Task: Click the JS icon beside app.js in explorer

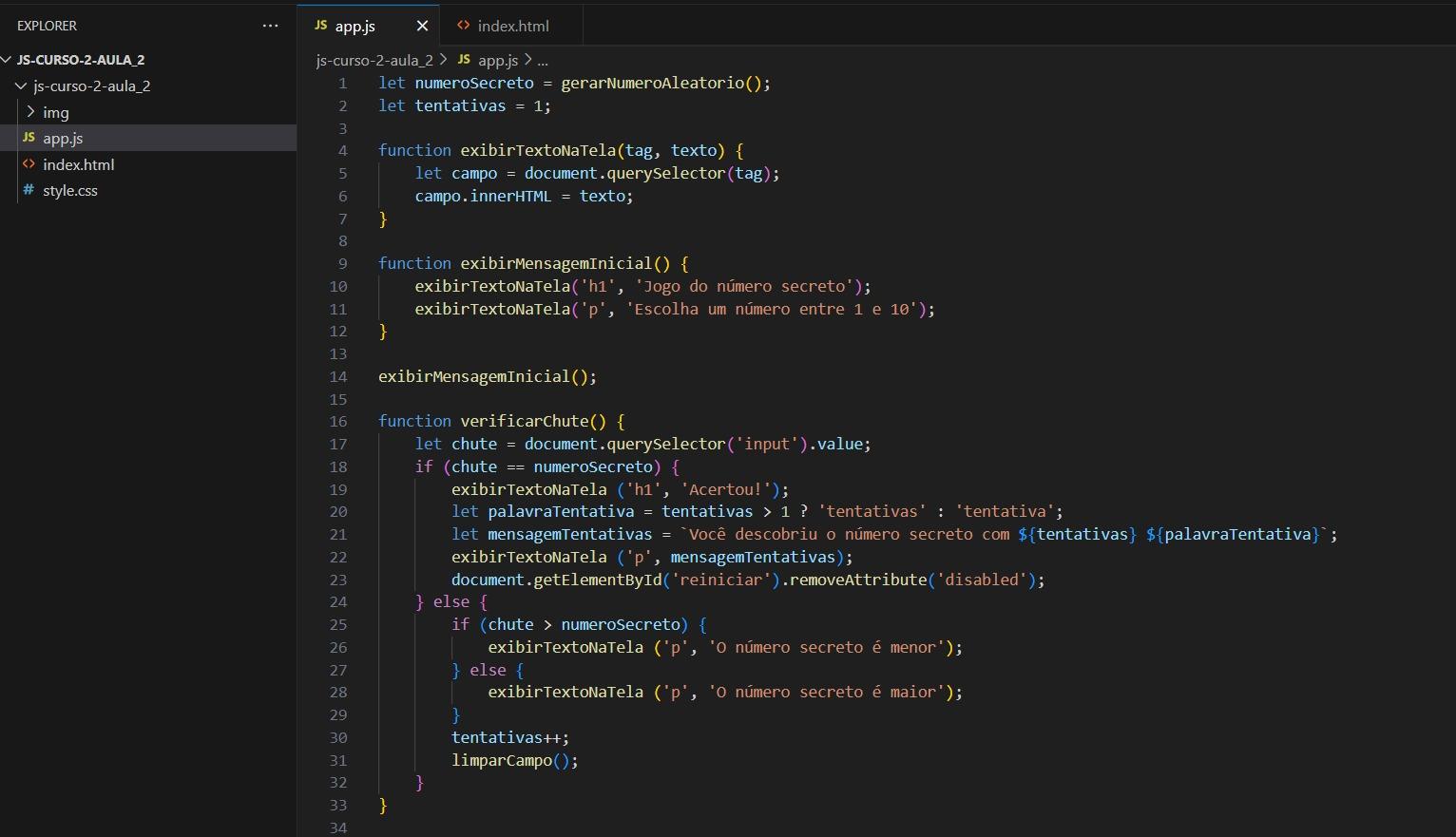Action: click(29, 138)
